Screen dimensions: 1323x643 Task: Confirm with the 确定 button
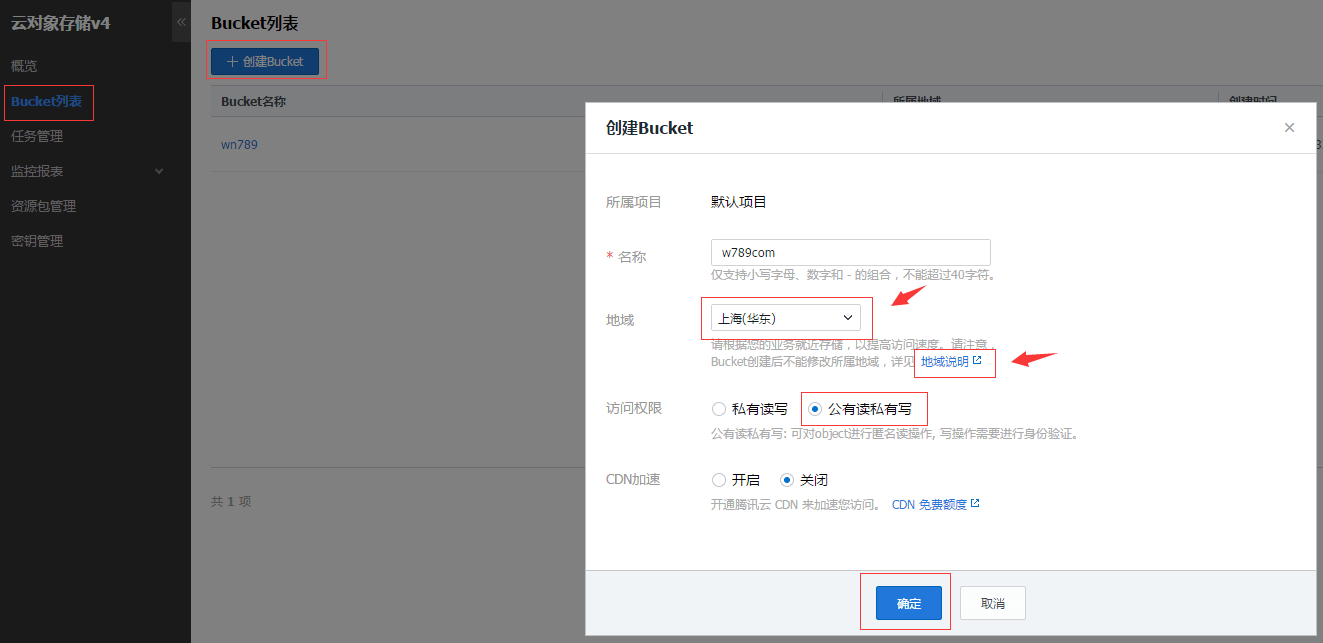tap(909, 603)
